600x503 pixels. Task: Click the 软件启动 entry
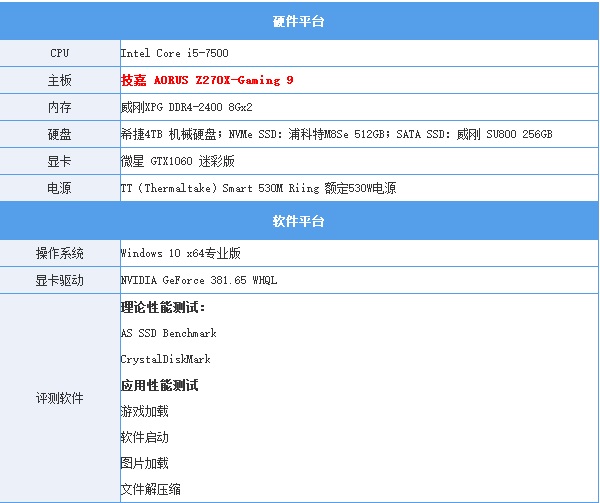(144, 437)
